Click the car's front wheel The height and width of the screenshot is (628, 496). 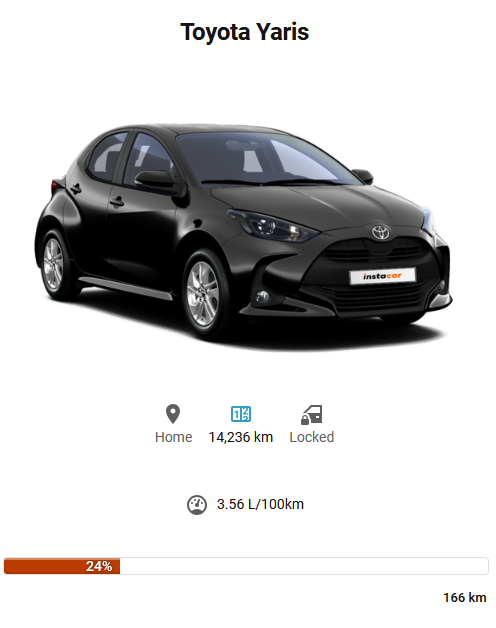(x=203, y=293)
